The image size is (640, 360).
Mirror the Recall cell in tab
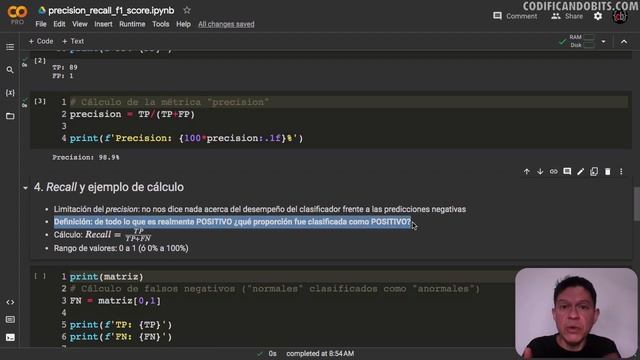click(594, 171)
